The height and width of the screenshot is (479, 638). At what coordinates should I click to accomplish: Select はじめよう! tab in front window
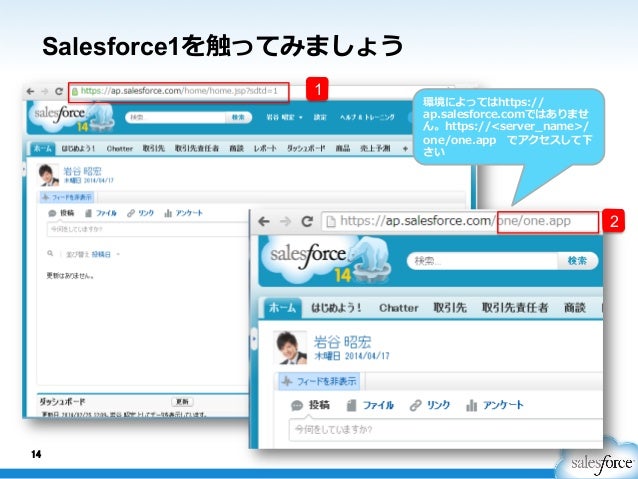click(336, 308)
